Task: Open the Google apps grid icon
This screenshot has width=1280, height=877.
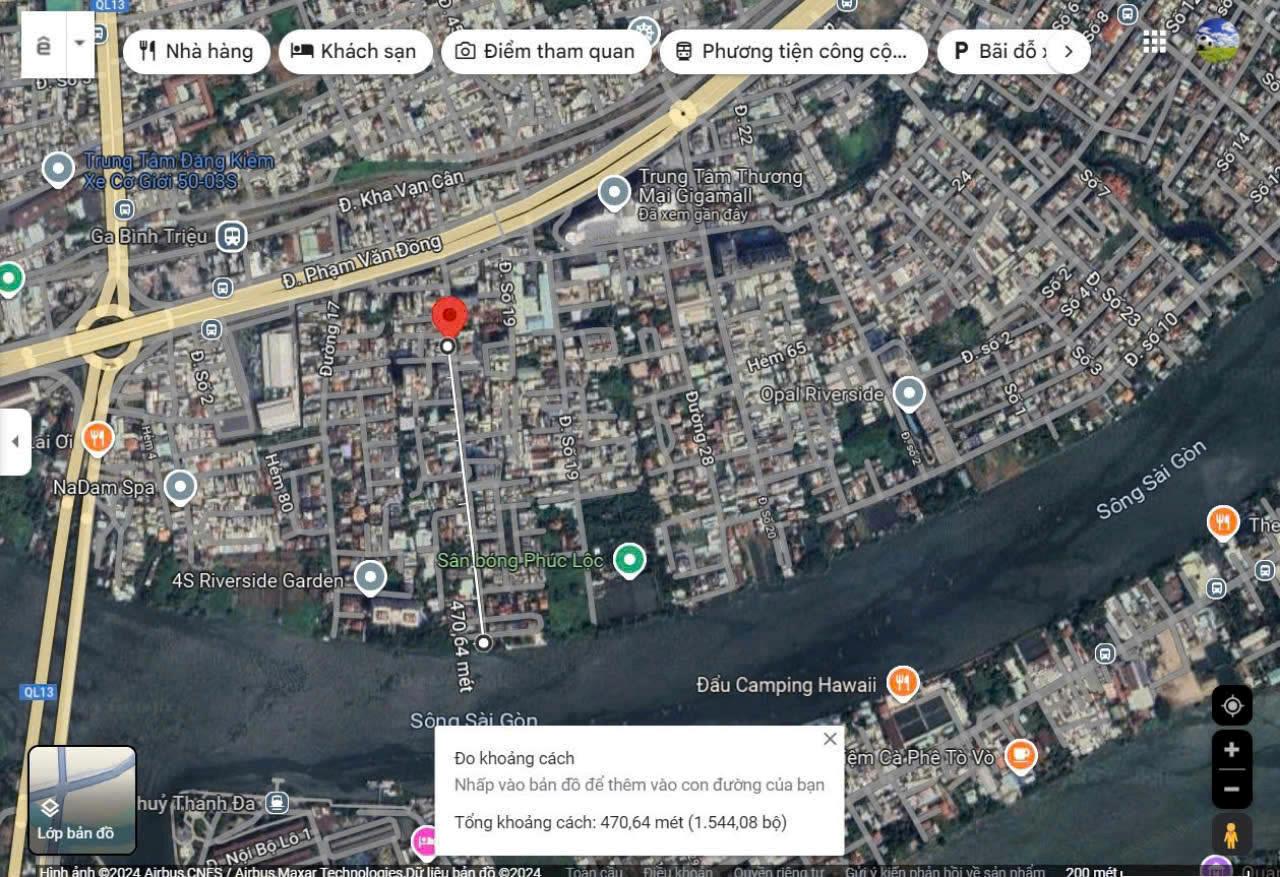Action: point(1154,41)
